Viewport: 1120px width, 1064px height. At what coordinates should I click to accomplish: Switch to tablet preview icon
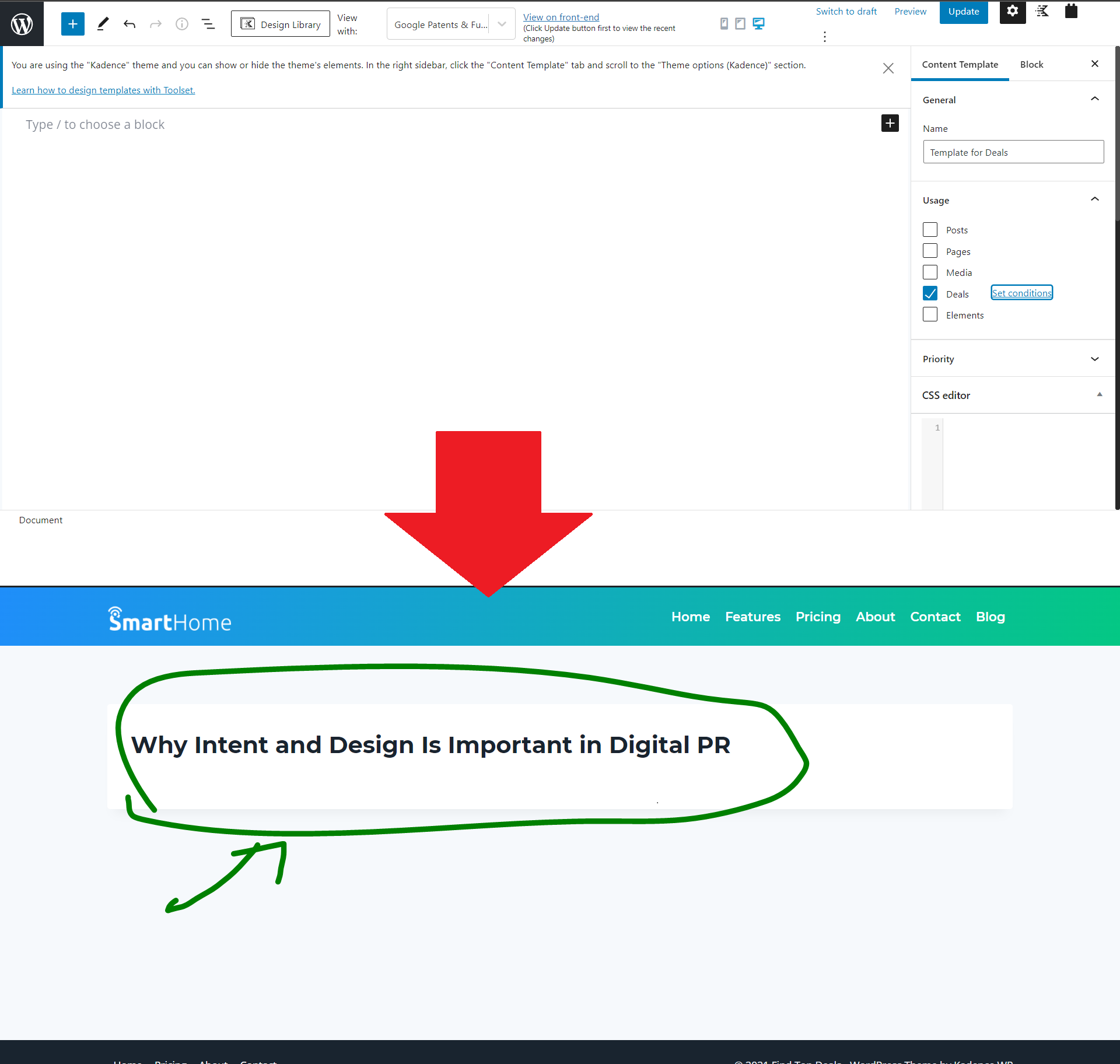click(x=740, y=23)
